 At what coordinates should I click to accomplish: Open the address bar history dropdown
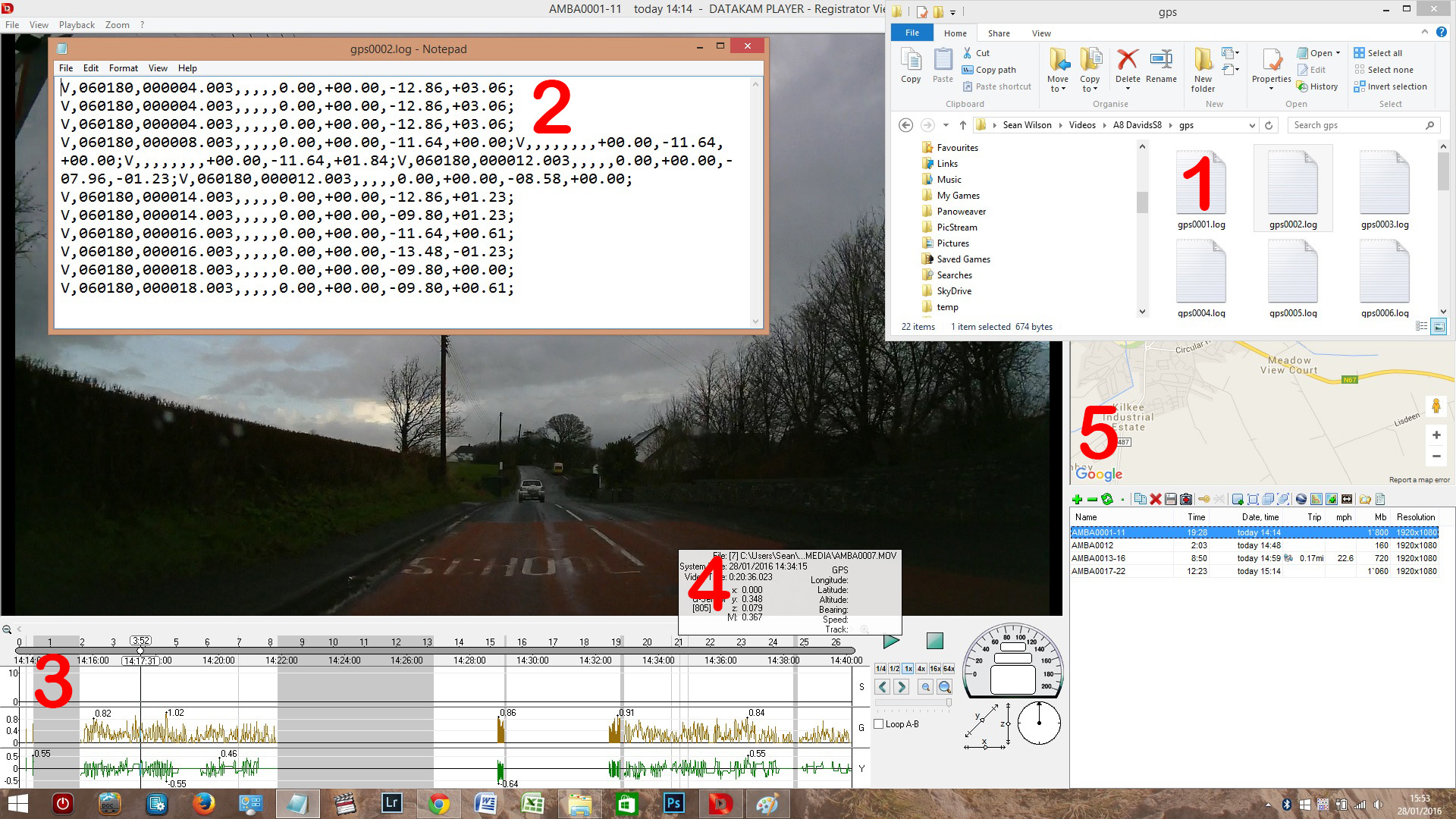1251,125
